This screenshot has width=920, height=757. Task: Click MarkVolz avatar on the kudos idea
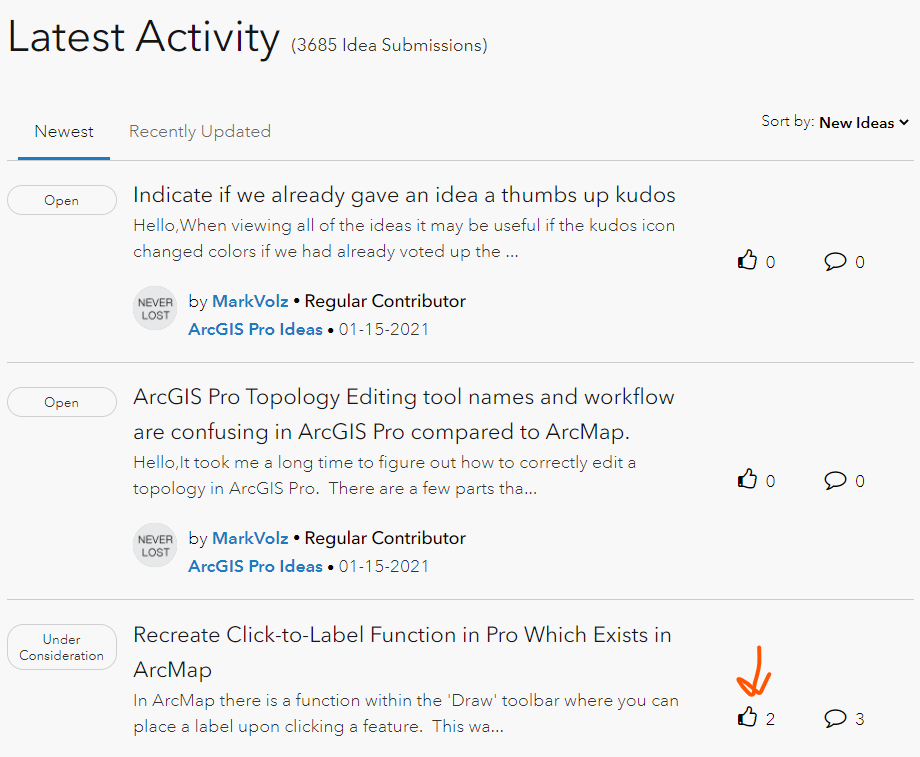pos(155,308)
